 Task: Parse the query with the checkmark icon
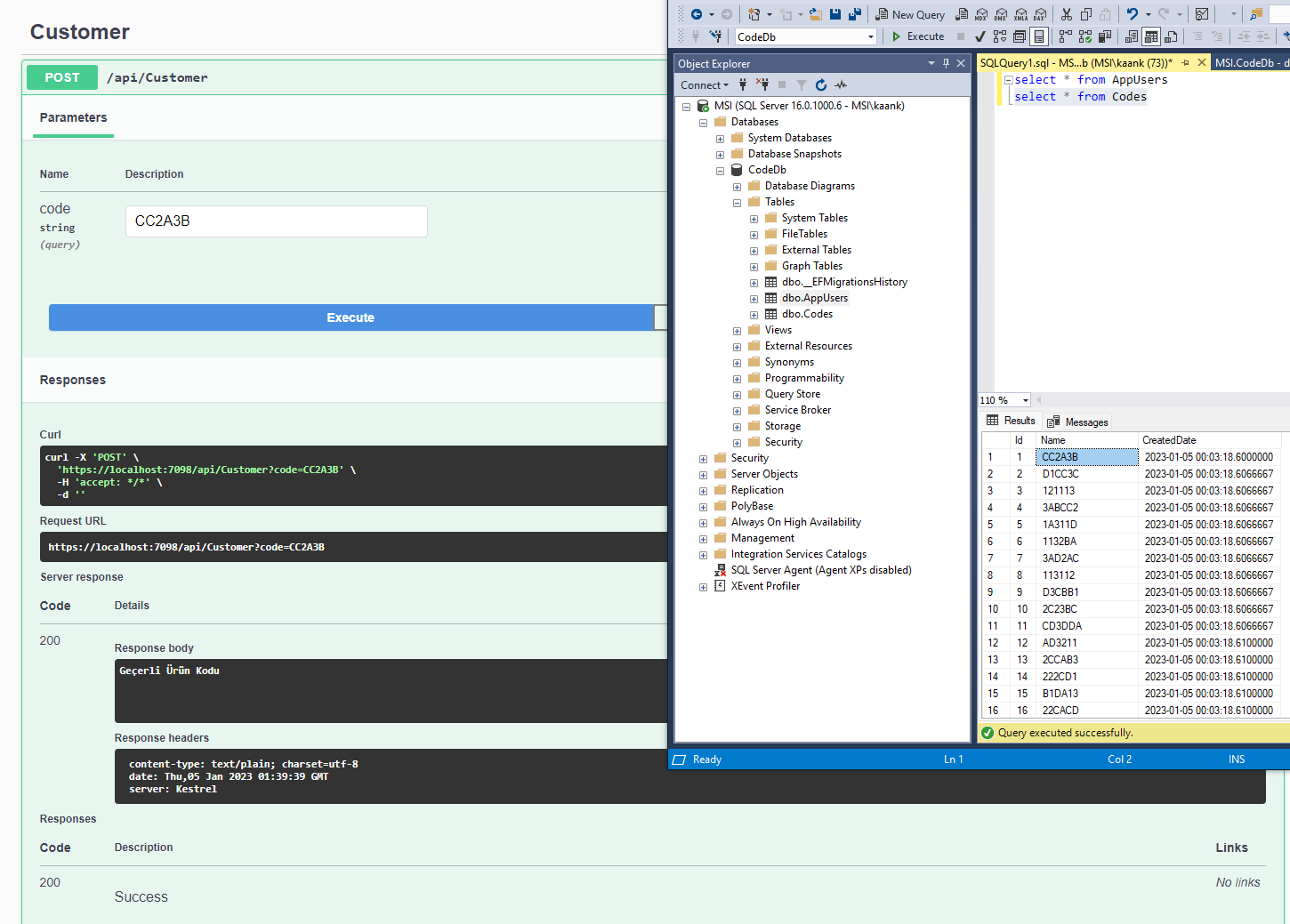(980, 36)
